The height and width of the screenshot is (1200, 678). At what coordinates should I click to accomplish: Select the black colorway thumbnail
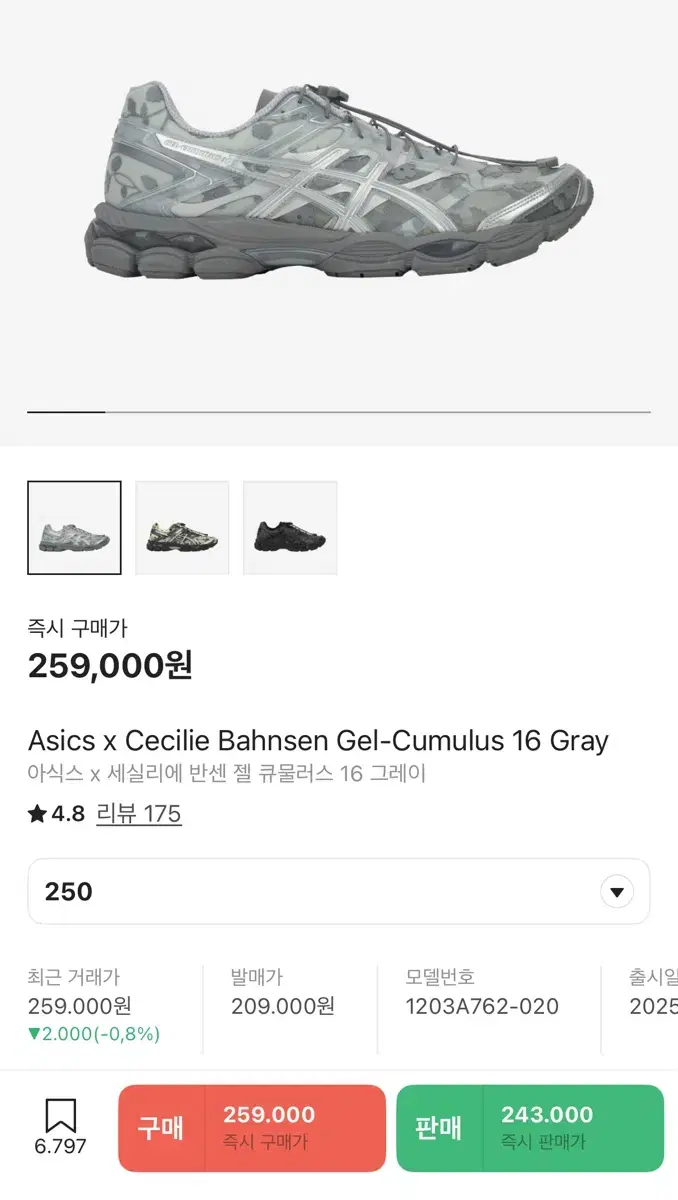point(290,527)
